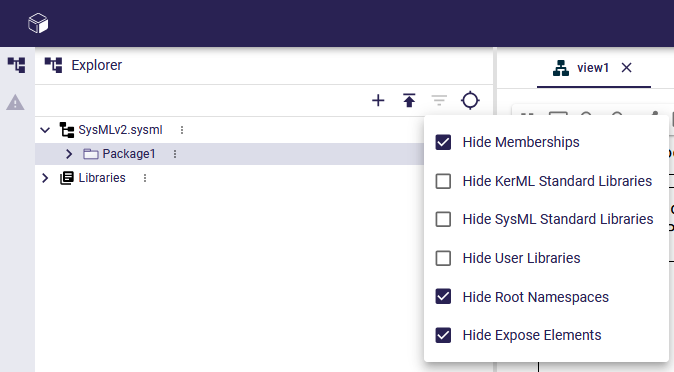This screenshot has width=674, height=372.
Task: Close the view1 tab
Action: pos(627,68)
